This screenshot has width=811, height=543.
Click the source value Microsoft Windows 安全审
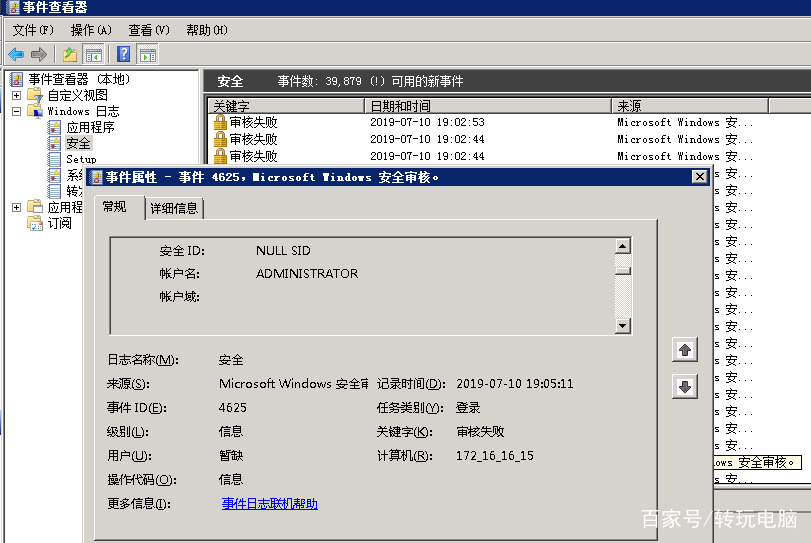coord(293,384)
